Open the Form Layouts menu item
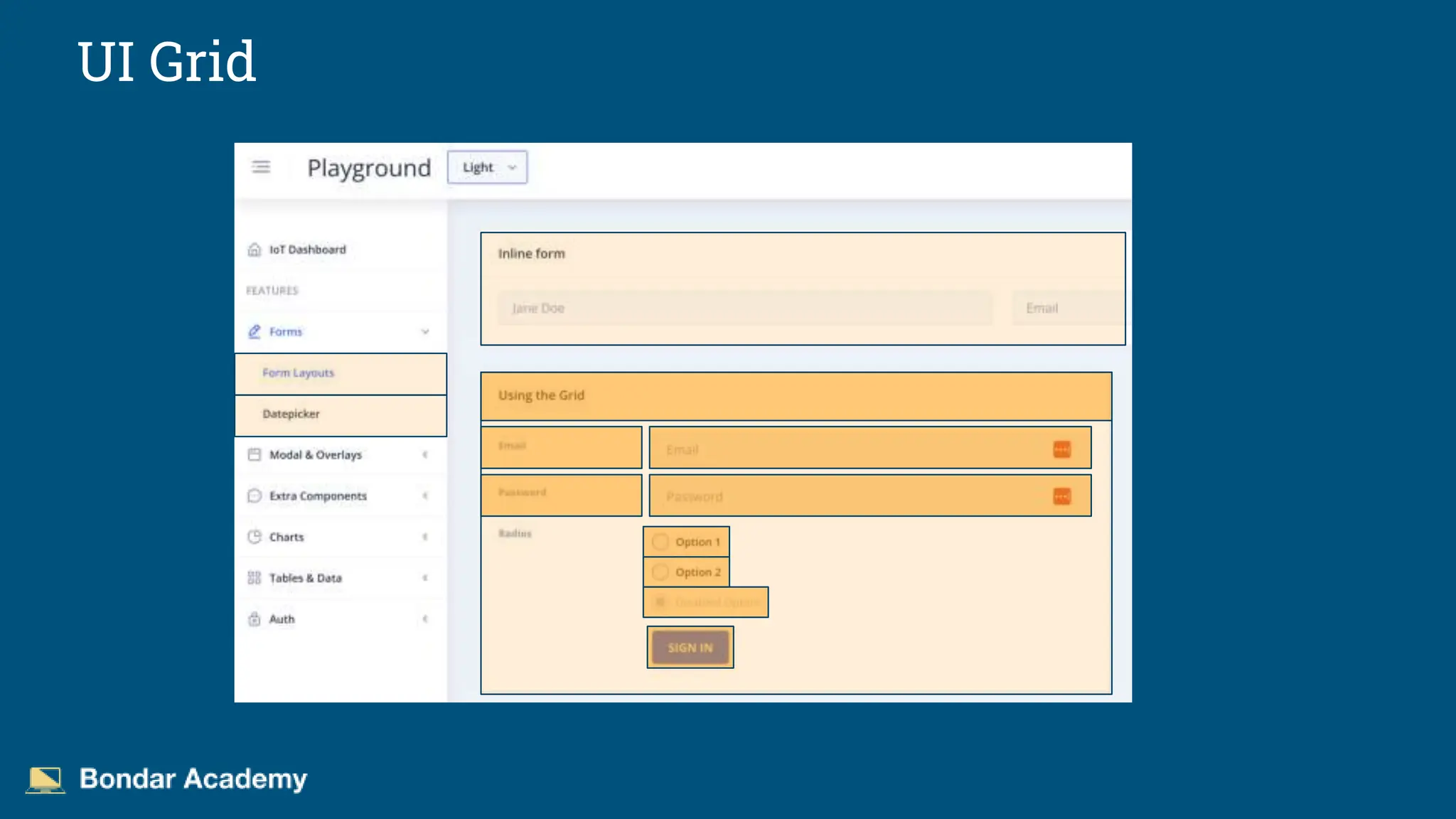Viewport: 1456px width, 819px height. (299, 373)
